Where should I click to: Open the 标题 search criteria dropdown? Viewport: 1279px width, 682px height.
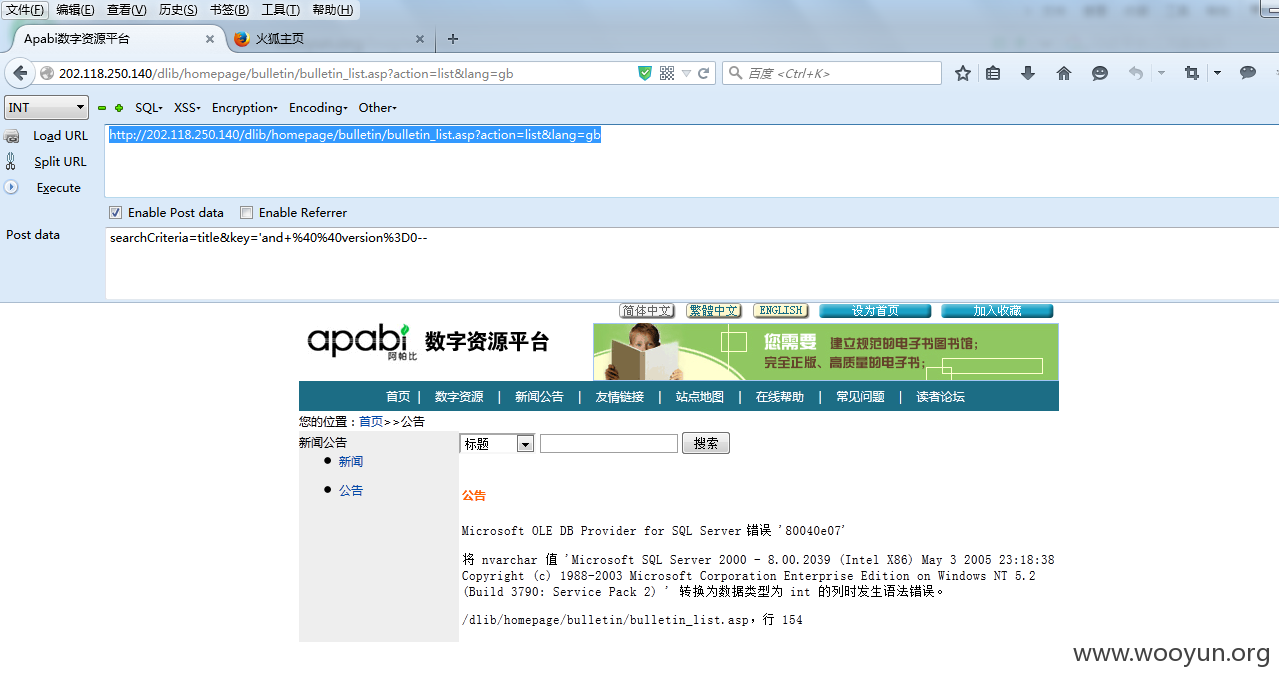(x=497, y=443)
